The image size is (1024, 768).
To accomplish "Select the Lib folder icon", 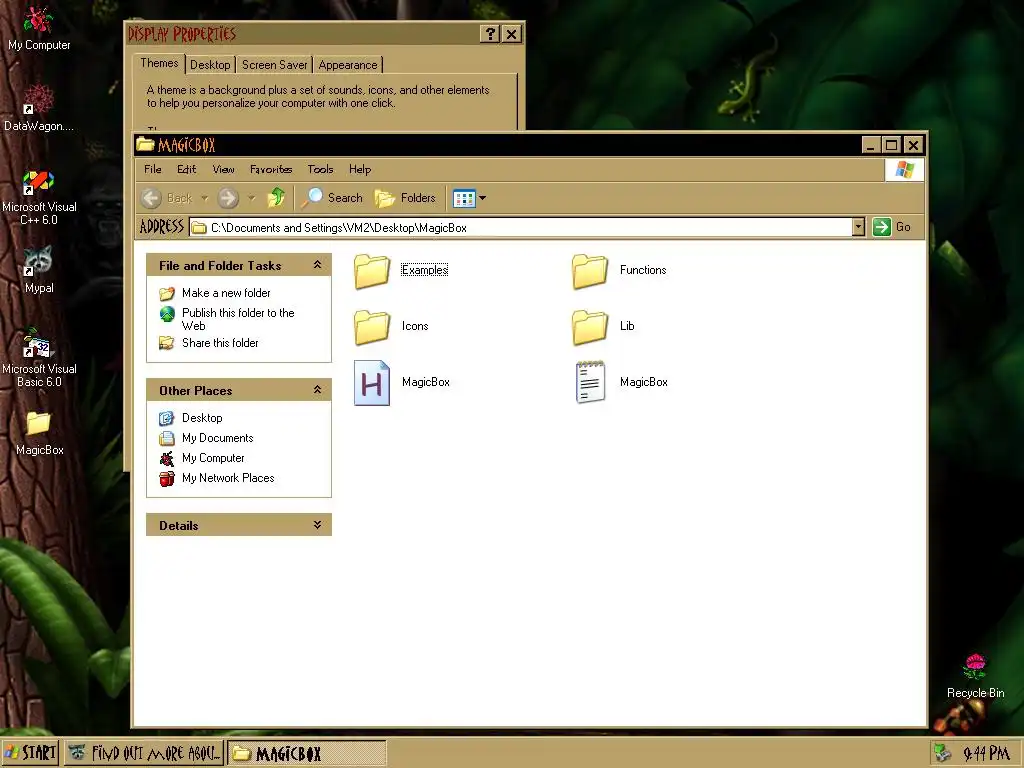I will click(x=590, y=327).
